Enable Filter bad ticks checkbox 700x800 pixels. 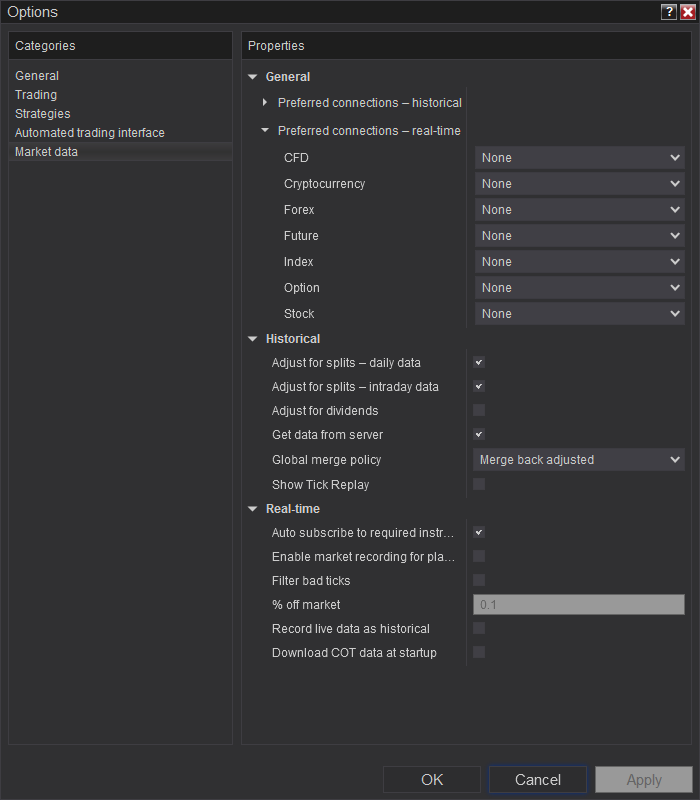click(479, 581)
